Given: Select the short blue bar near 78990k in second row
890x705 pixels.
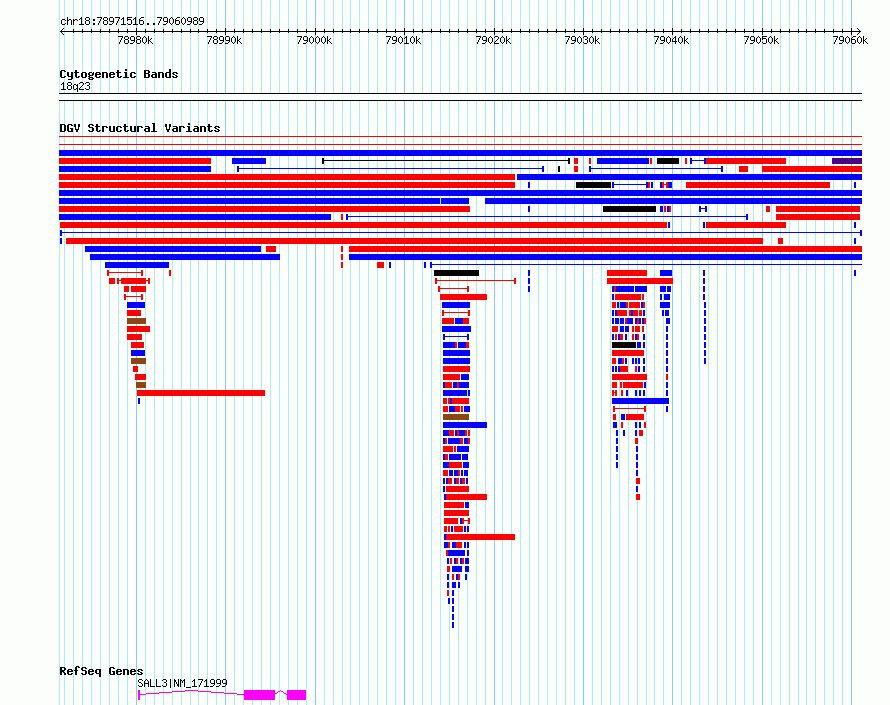Looking at the screenshot, I should click(249, 161).
